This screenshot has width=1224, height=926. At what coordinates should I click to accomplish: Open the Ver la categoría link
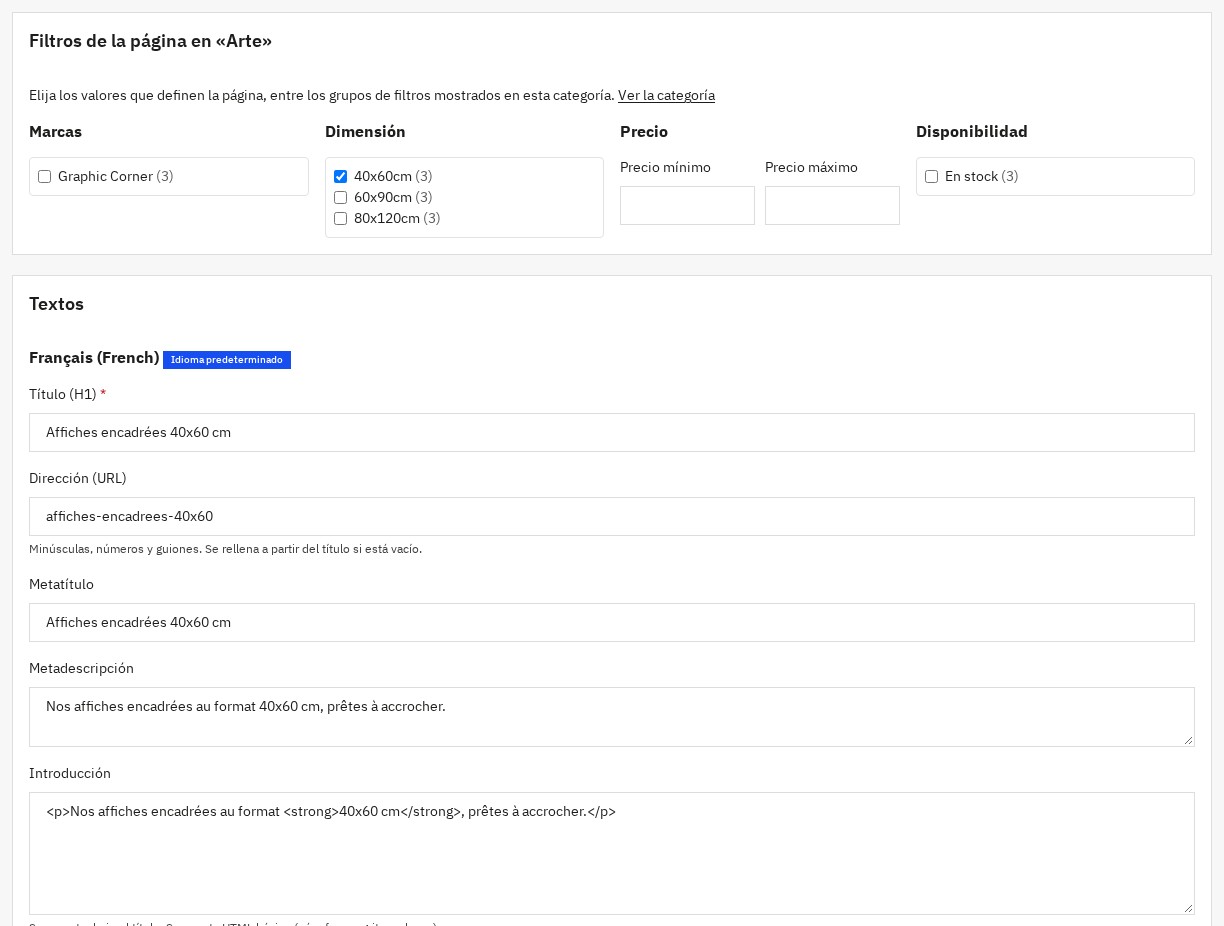pyautogui.click(x=666, y=96)
